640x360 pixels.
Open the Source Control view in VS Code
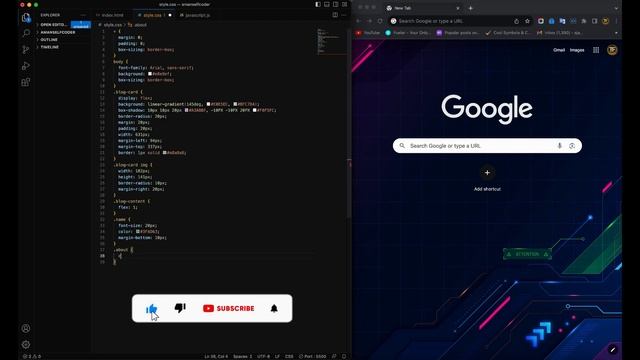point(26,49)
